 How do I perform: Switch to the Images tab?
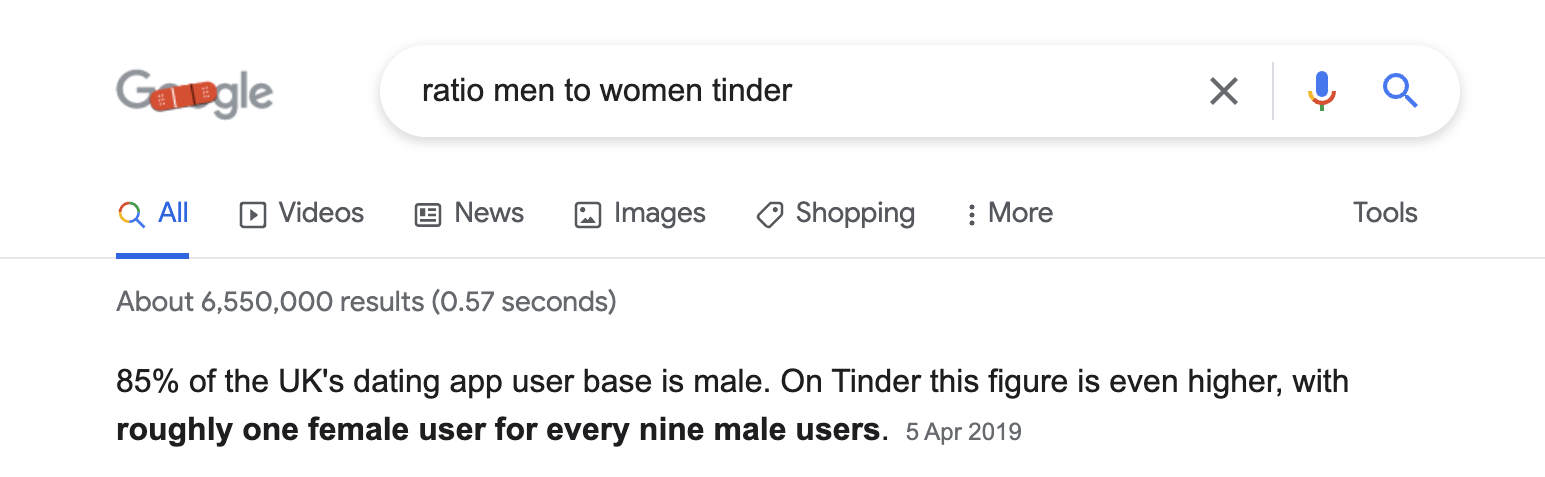[x=640, y=213]
